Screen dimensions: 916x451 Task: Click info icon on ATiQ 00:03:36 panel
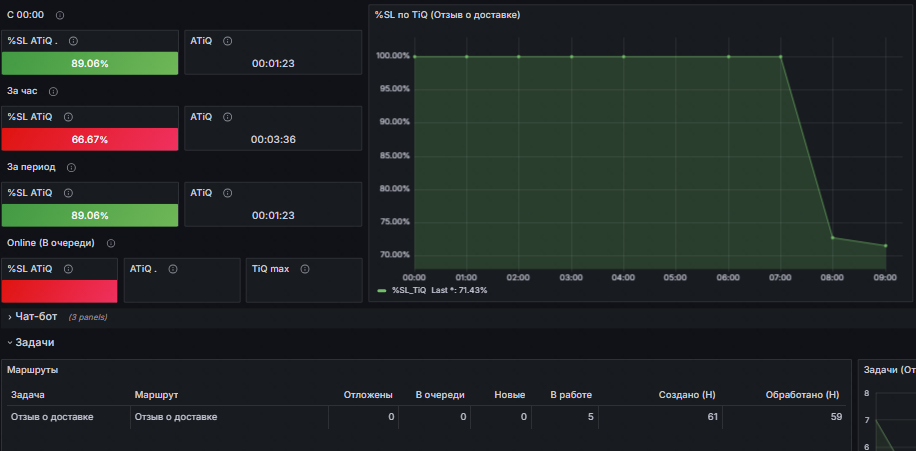click(x=228, y=117)
